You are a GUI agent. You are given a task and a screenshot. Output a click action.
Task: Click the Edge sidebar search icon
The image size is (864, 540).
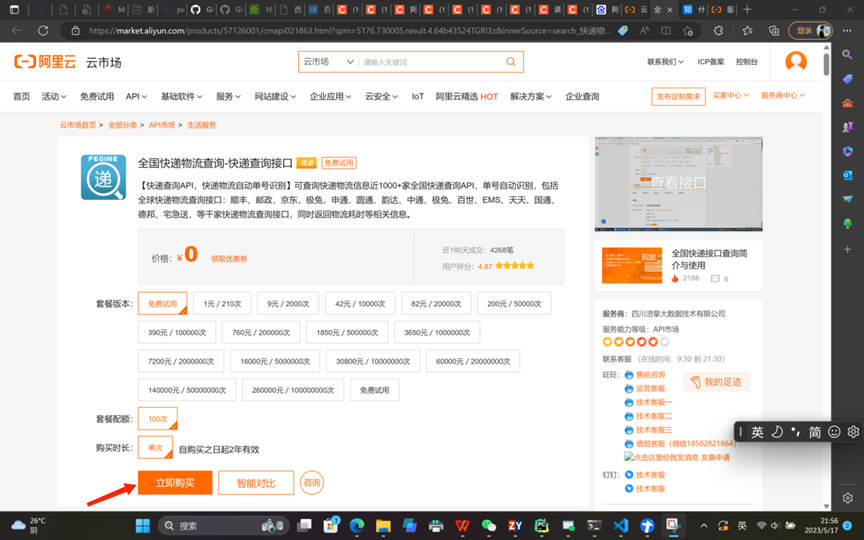[847, 54]
